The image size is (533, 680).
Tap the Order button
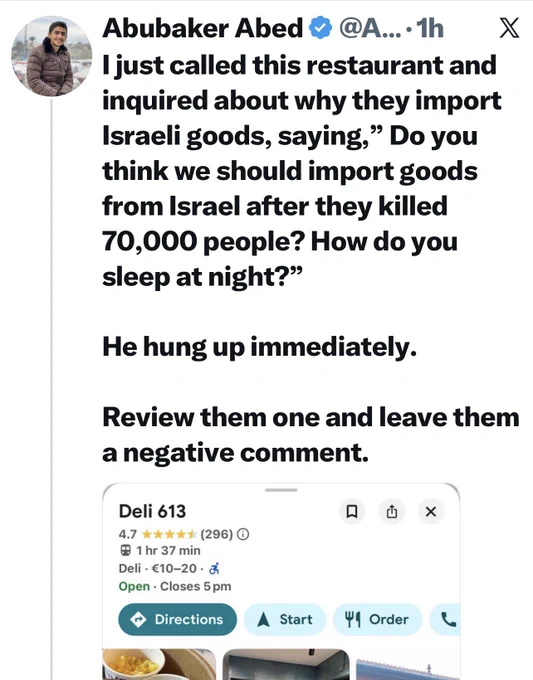pos(377,619)
